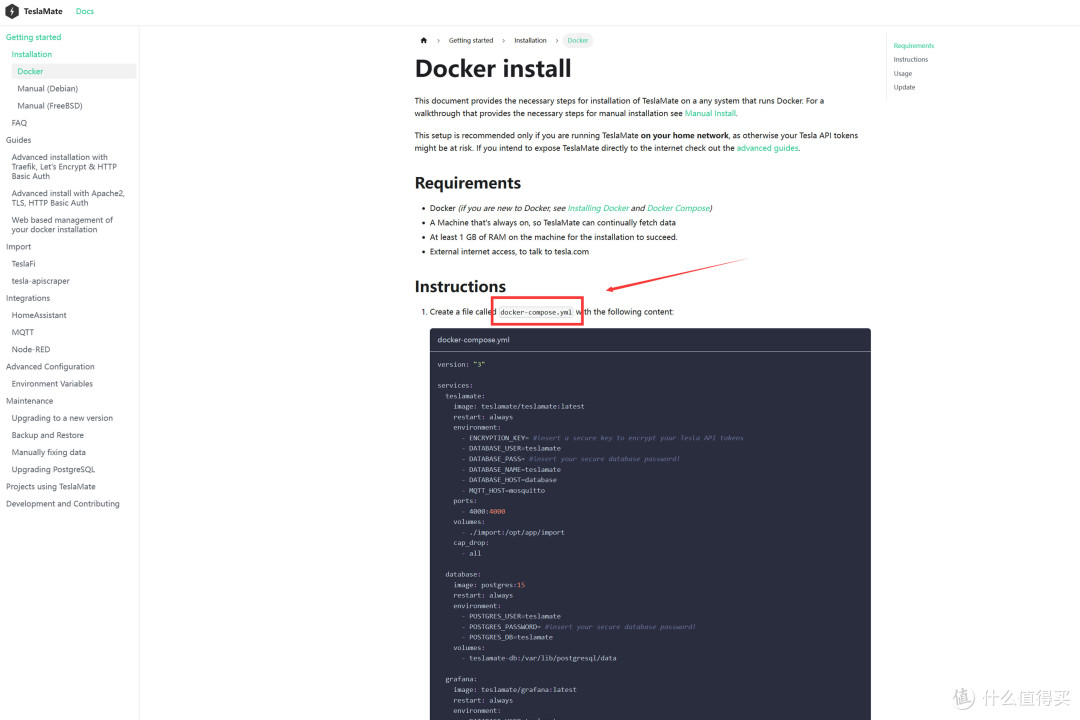1080x720 pixels.
Task: Jump to Requirements in the page outline
Action: tap(912, 45)
